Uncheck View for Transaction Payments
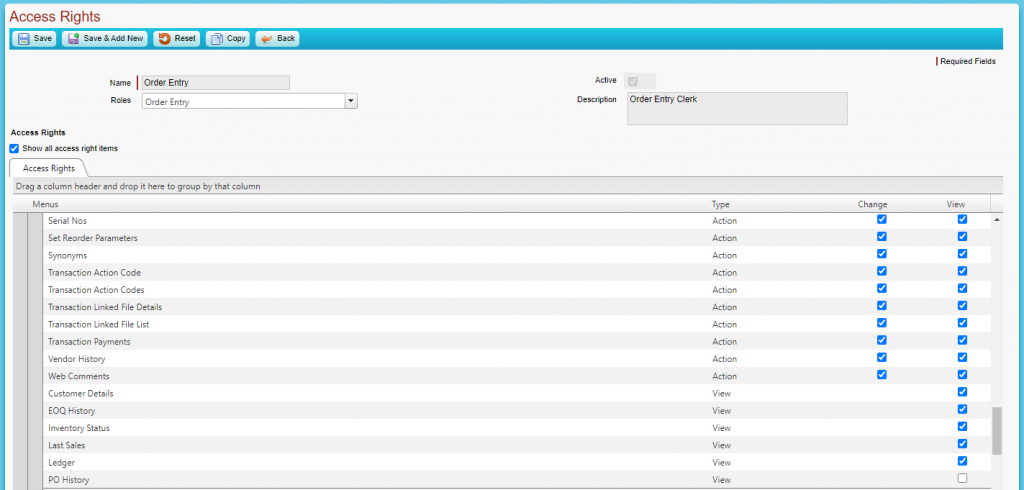This screenshot has width=1024, height=490. (962, 340)
